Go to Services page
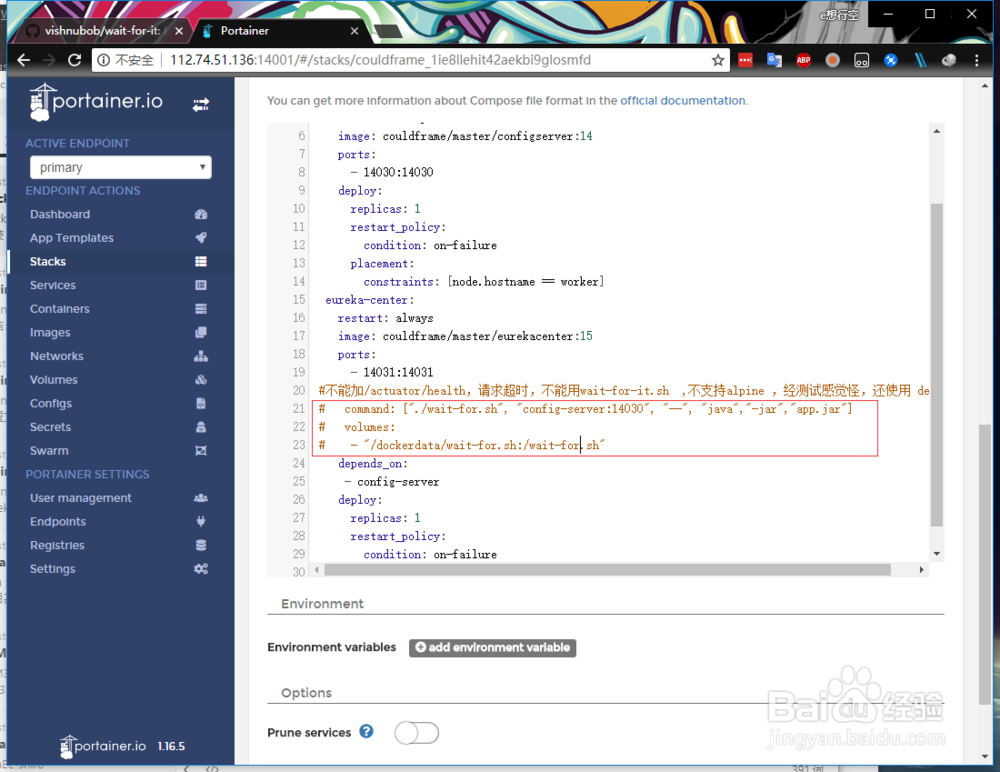 tap(53, 285)
